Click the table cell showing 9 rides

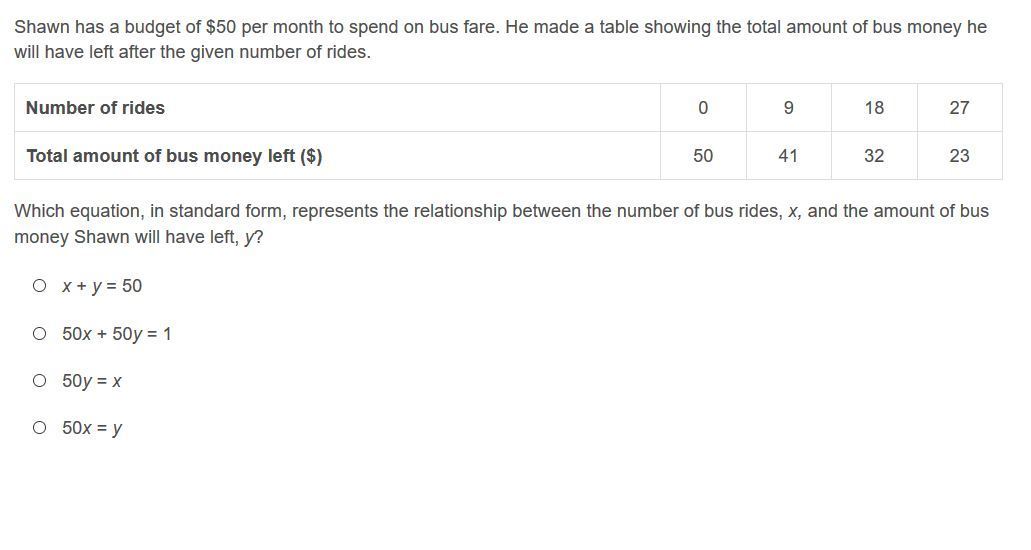coord(788,108)
